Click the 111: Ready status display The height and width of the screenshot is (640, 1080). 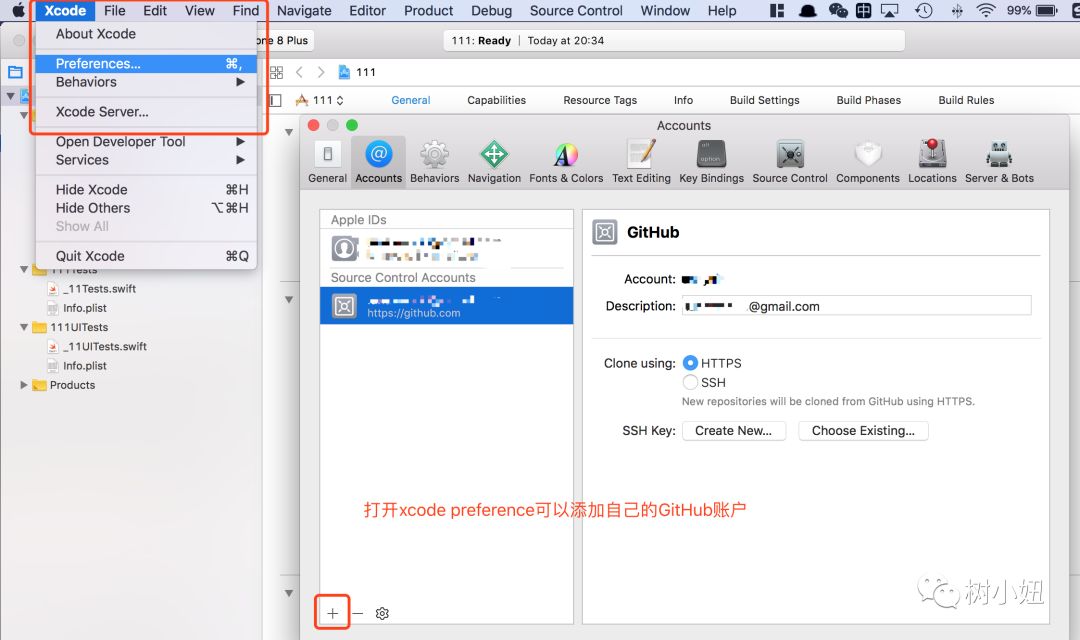coord(674,41)
